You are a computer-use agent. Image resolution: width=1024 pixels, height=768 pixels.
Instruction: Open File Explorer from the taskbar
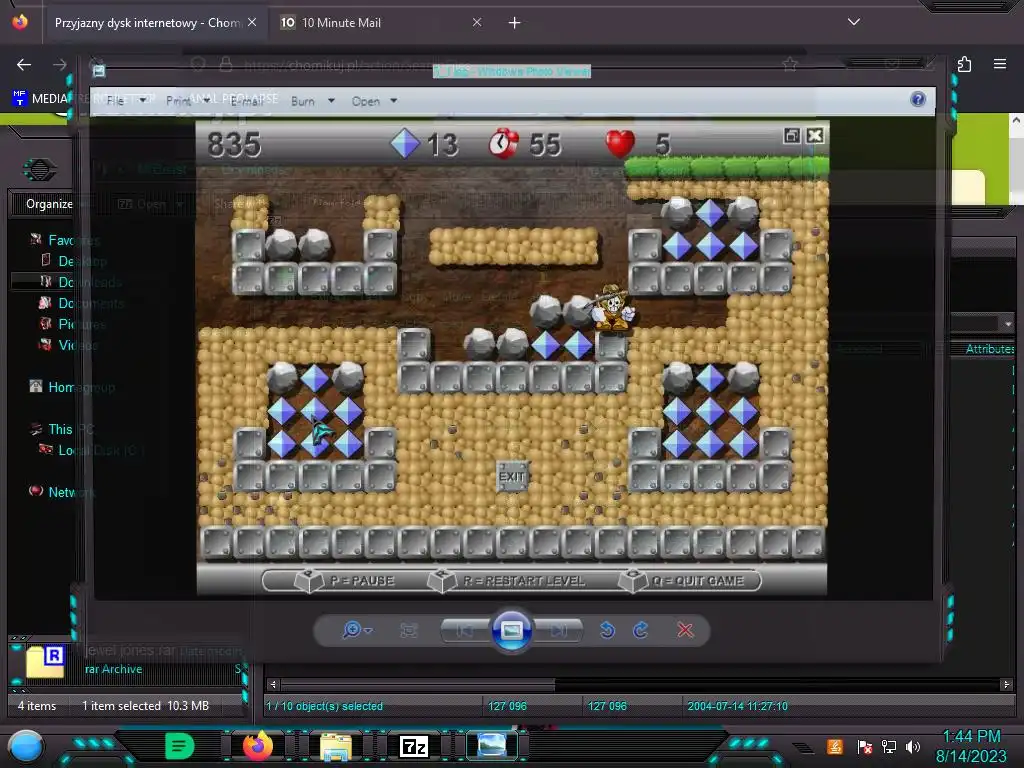pyautogui.click(x=336, y=746)
